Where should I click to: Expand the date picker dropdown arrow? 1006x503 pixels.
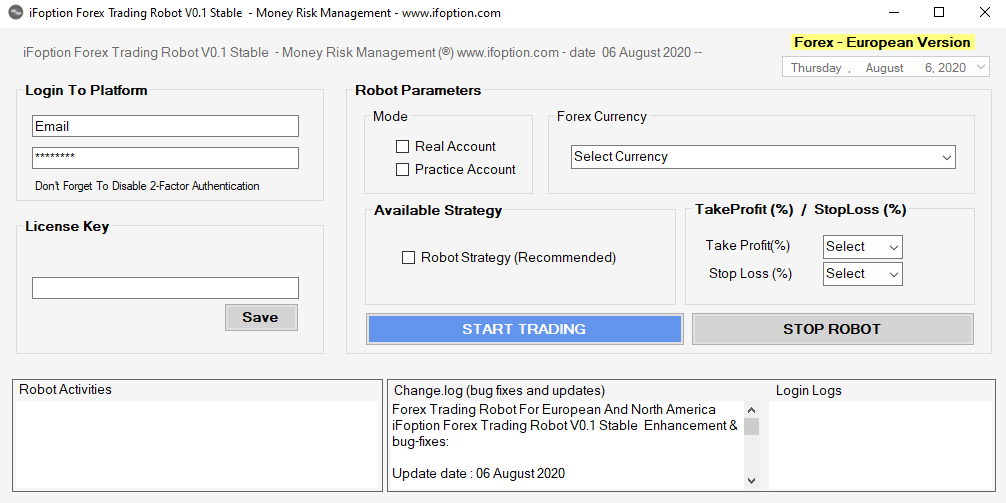coord(981,67)
